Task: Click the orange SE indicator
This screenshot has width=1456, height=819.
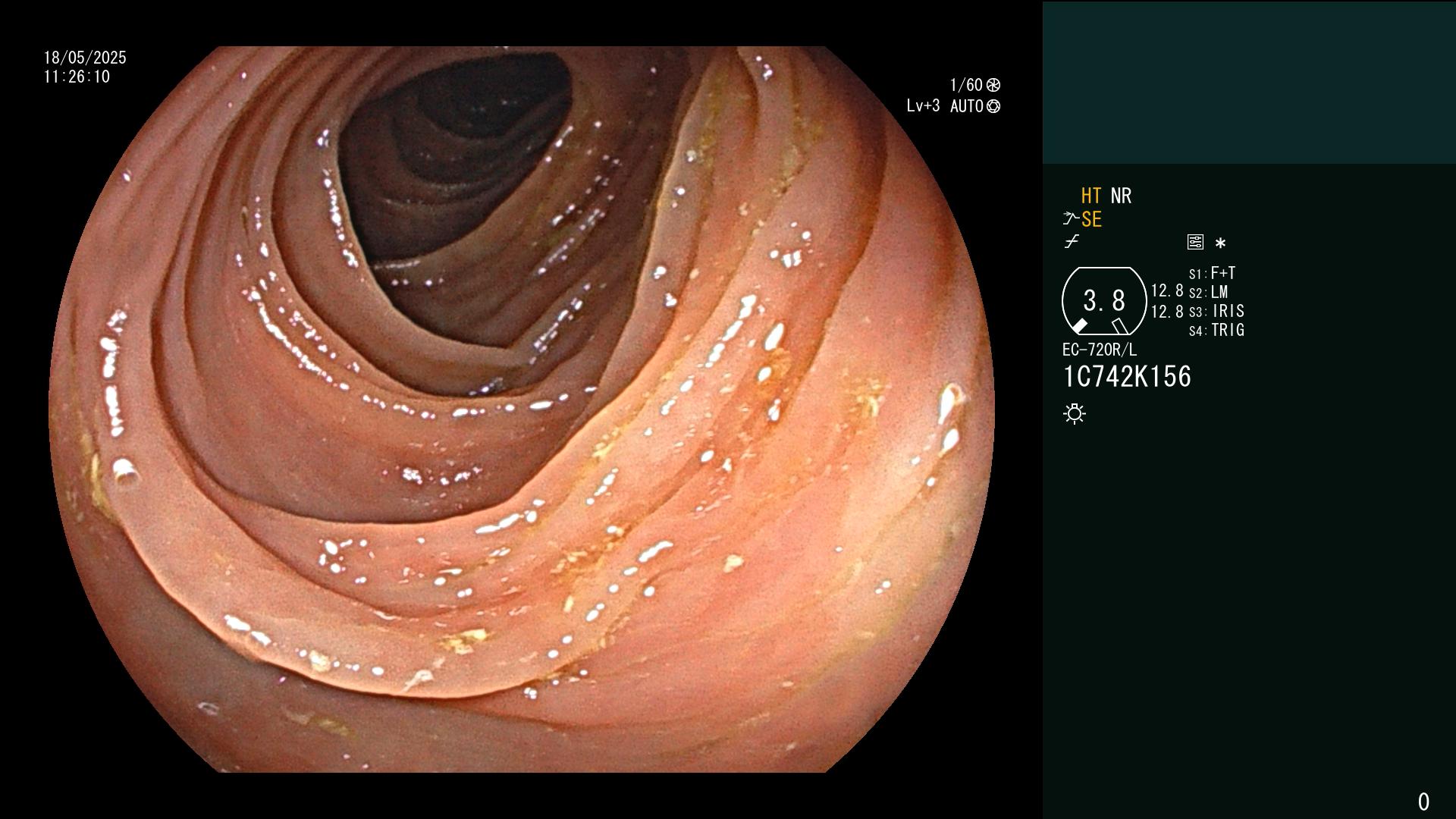Action: [1091, 219]
